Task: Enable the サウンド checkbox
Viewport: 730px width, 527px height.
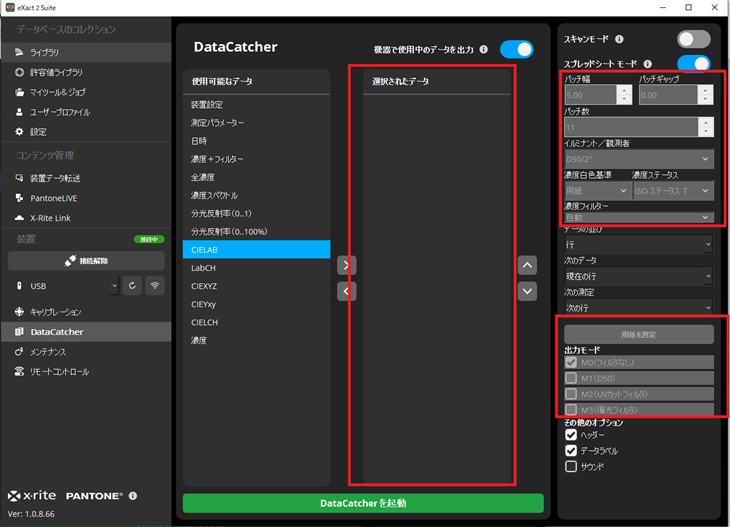Action: [571, 466]
